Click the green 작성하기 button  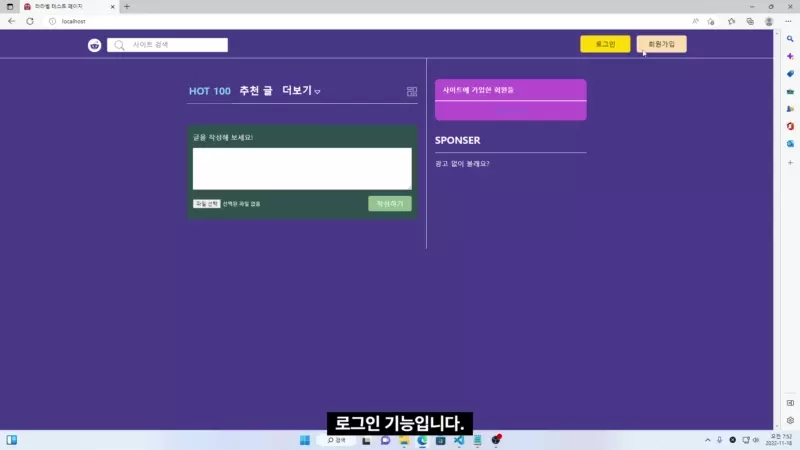390,204
